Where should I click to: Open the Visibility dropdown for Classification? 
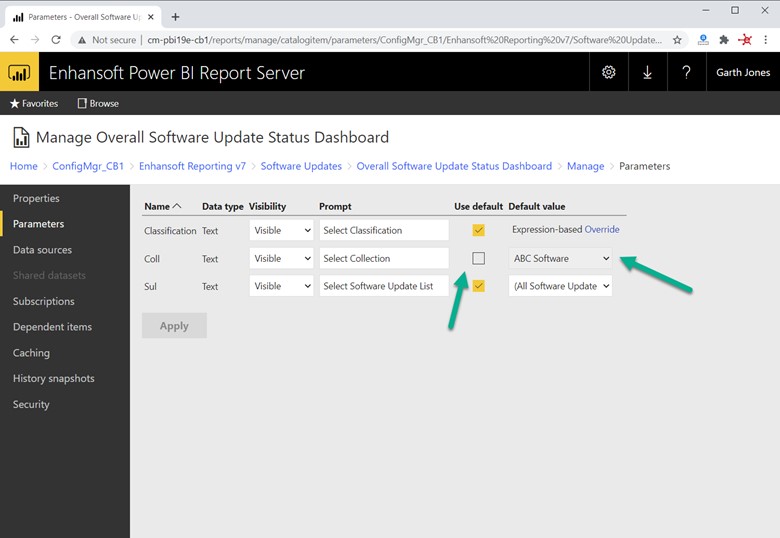280,230
